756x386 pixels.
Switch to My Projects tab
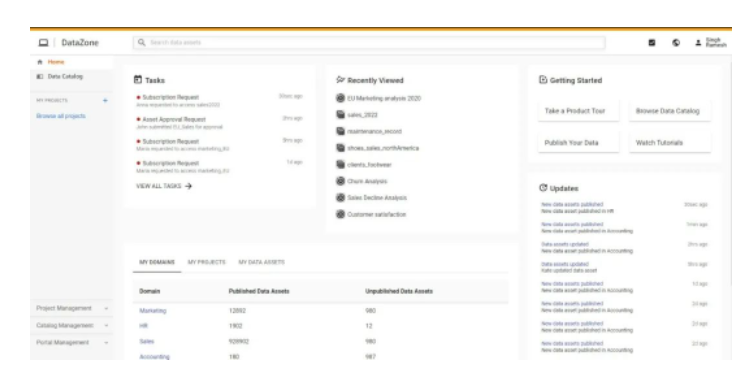click(x=206, y=262)
